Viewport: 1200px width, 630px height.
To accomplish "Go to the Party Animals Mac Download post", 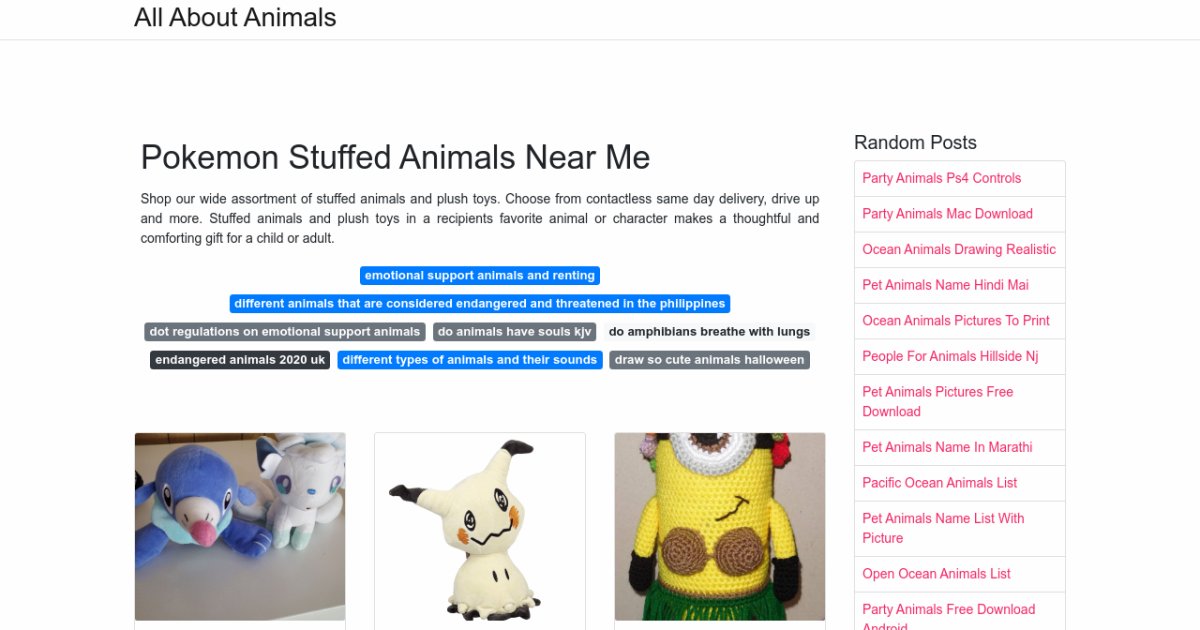I will (x=948, y=214).
